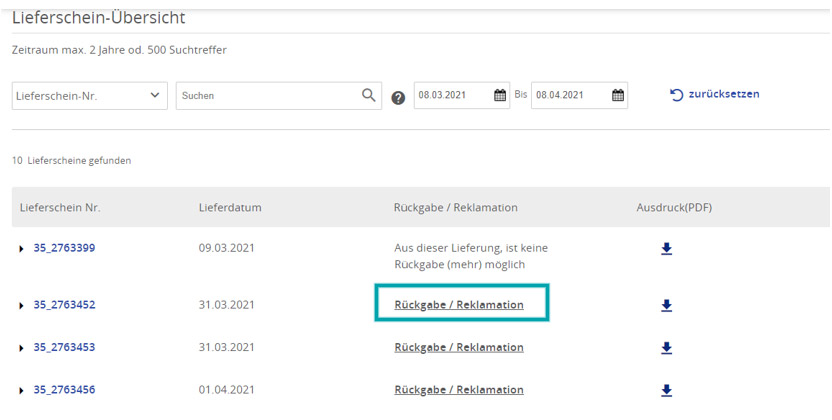The image size is (832, 420).
Task: Click the search magnifier icon
Action: coord(369,96)
